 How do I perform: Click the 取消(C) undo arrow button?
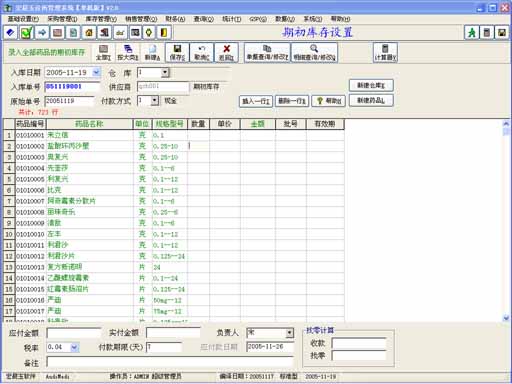click(x=202, y=52)
